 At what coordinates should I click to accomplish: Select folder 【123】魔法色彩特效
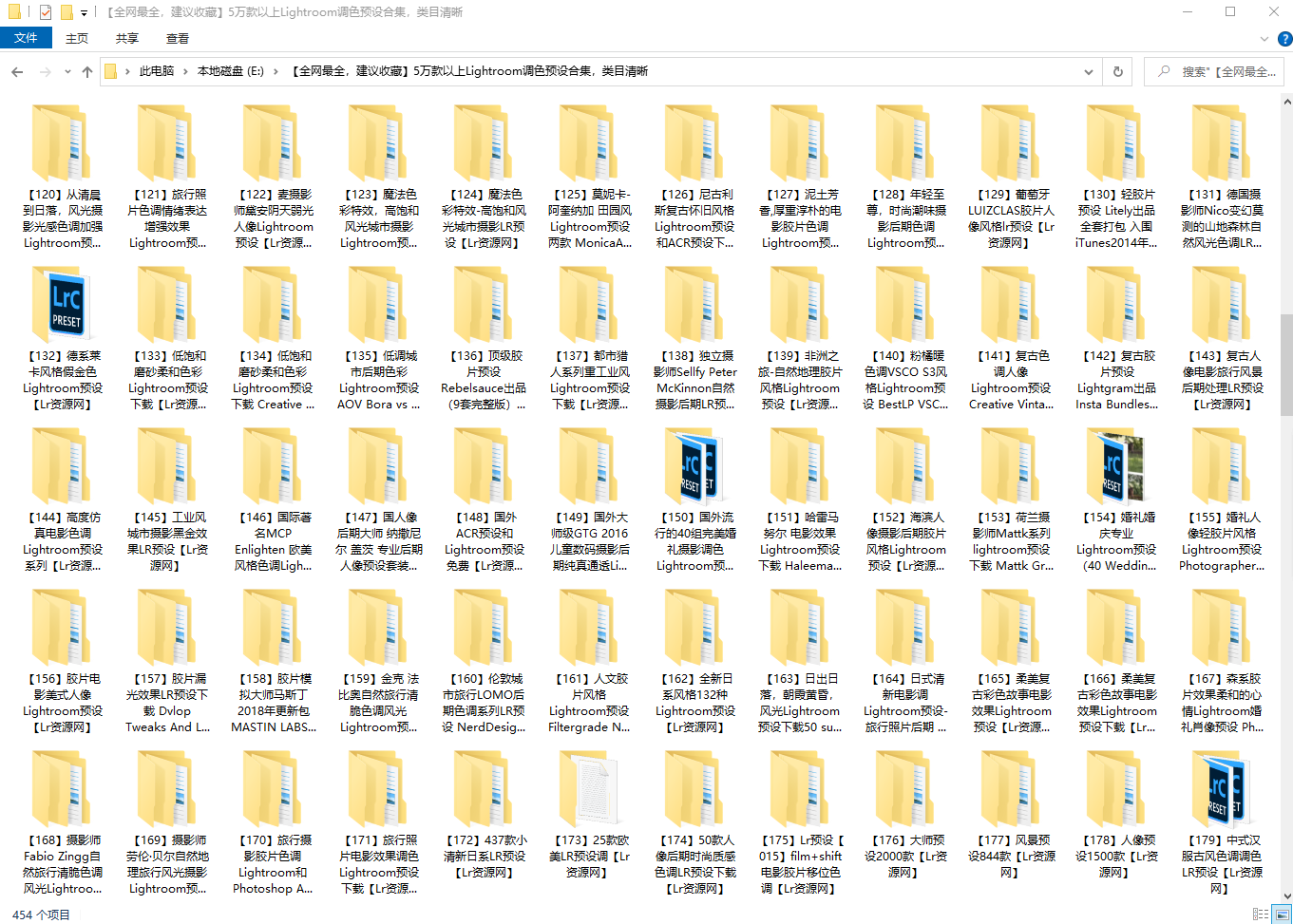pos(379,177)
